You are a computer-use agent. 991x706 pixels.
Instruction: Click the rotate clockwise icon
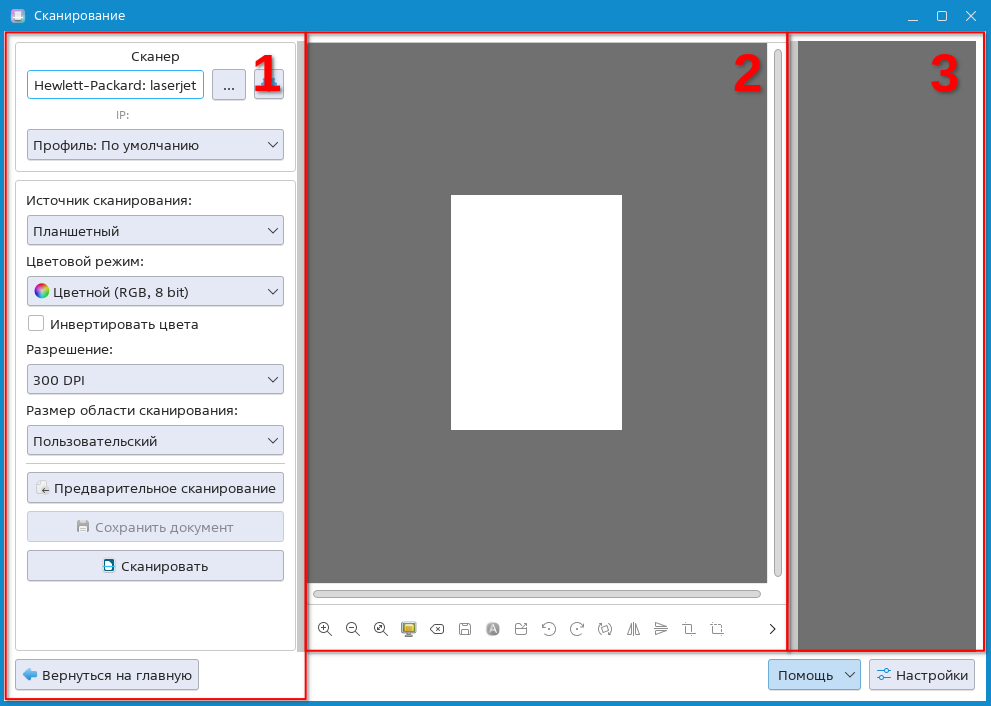576,629
